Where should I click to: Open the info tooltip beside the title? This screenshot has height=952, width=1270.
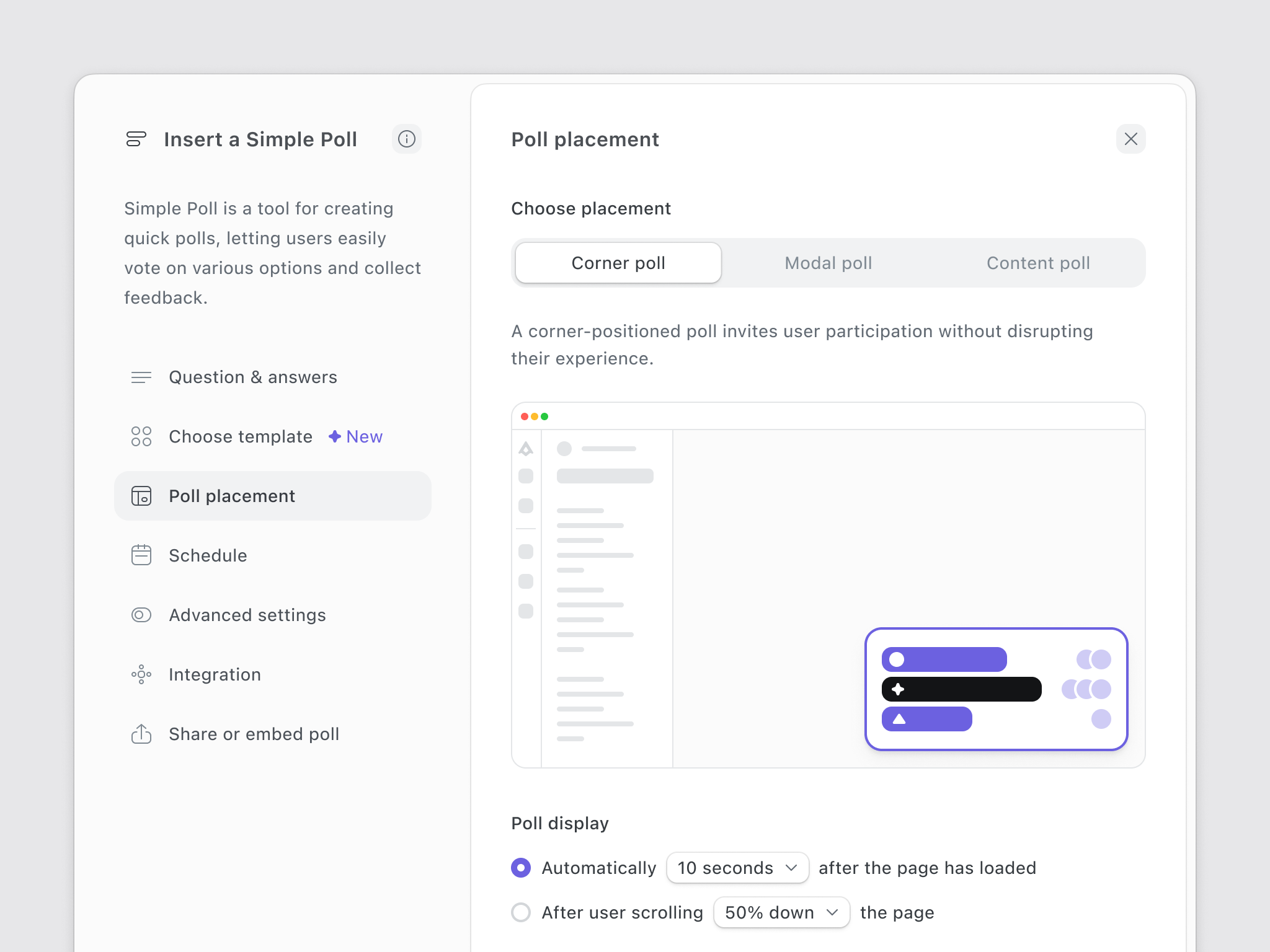pos(407,139)
